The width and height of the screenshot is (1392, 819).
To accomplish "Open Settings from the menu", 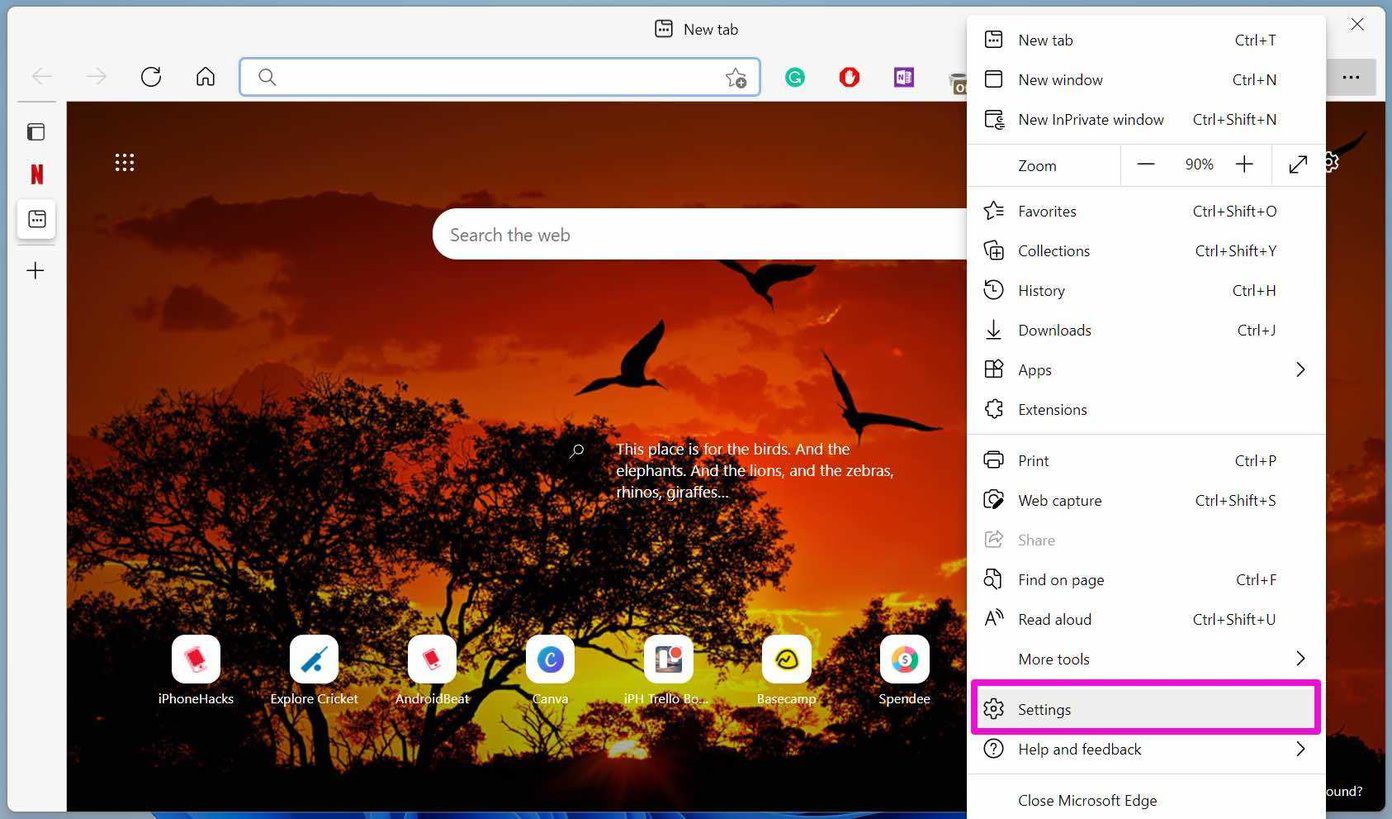I will pos(1146,709).
